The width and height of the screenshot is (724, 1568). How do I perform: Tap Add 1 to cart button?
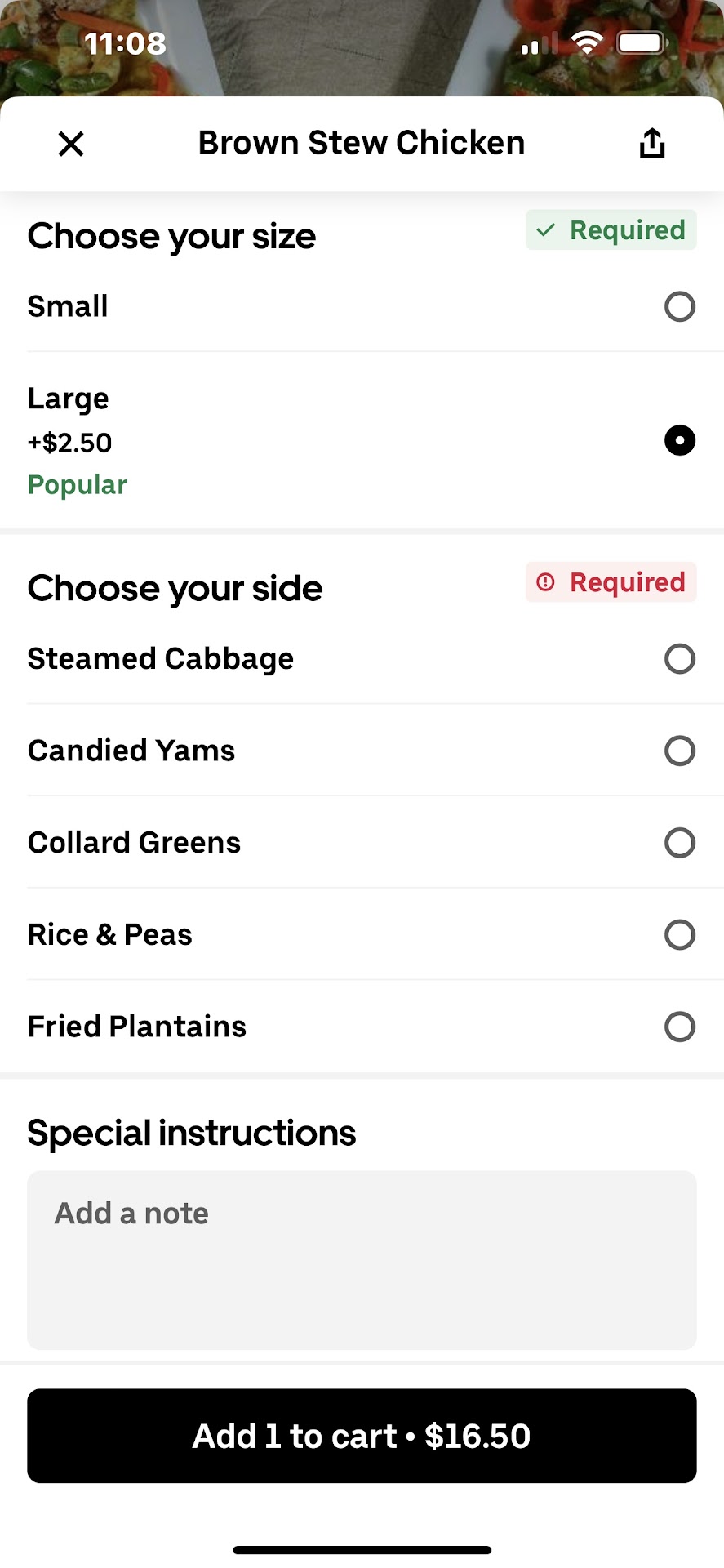tap(362, 1436)
